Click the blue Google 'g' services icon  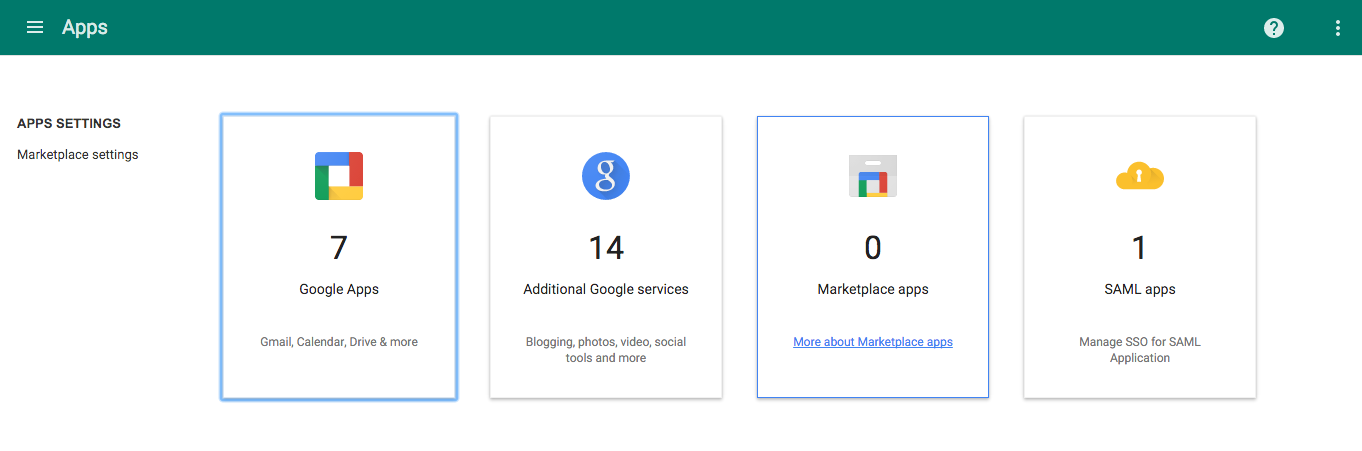pos(606,176)
